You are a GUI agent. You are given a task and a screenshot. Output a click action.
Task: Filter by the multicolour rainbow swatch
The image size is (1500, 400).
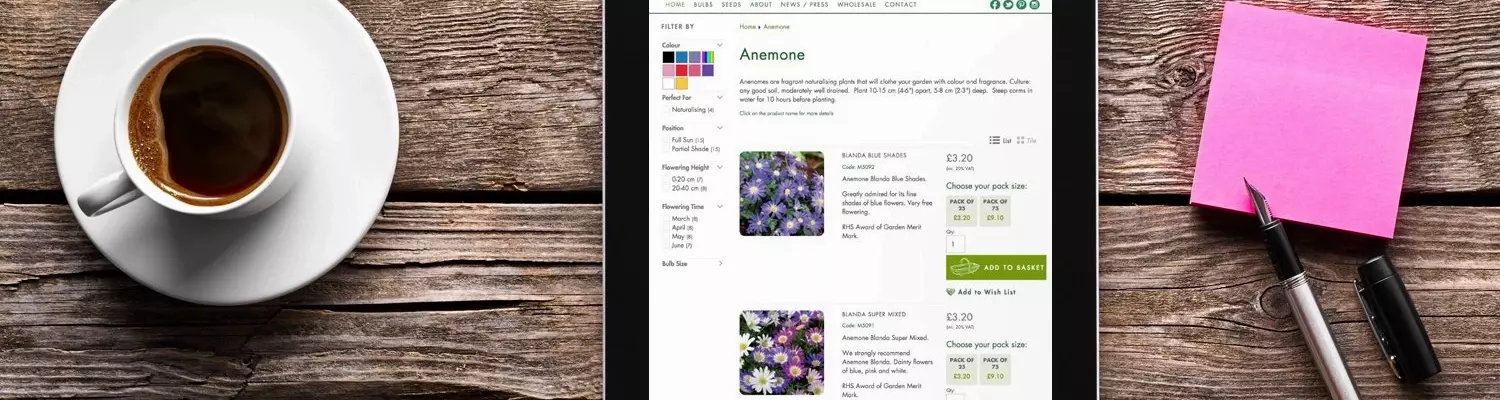click(707, 57)
